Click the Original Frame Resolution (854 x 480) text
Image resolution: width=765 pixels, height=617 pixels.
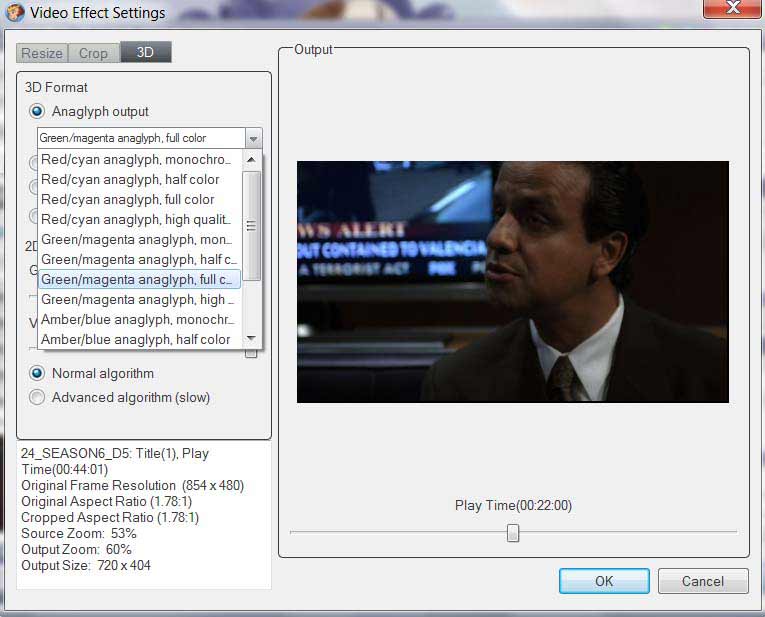(x=132, y=485)
